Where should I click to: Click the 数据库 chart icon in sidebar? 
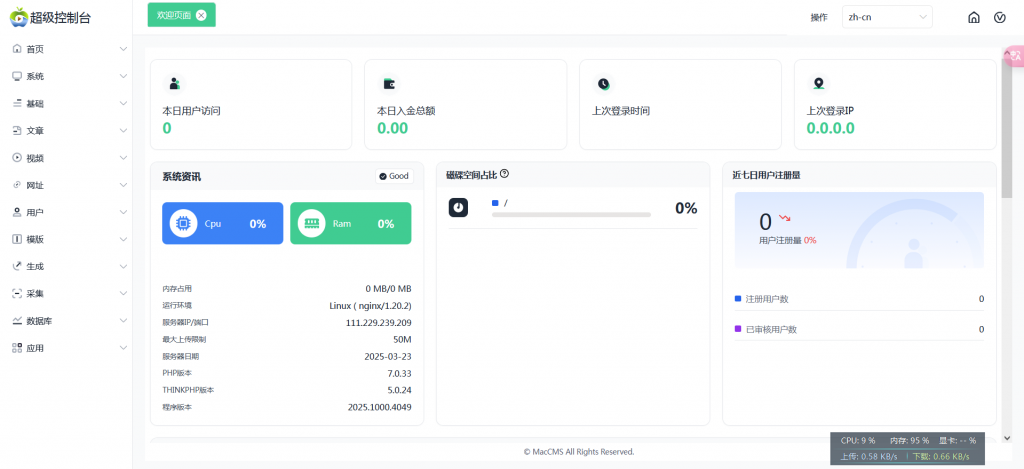coord(17,321)
